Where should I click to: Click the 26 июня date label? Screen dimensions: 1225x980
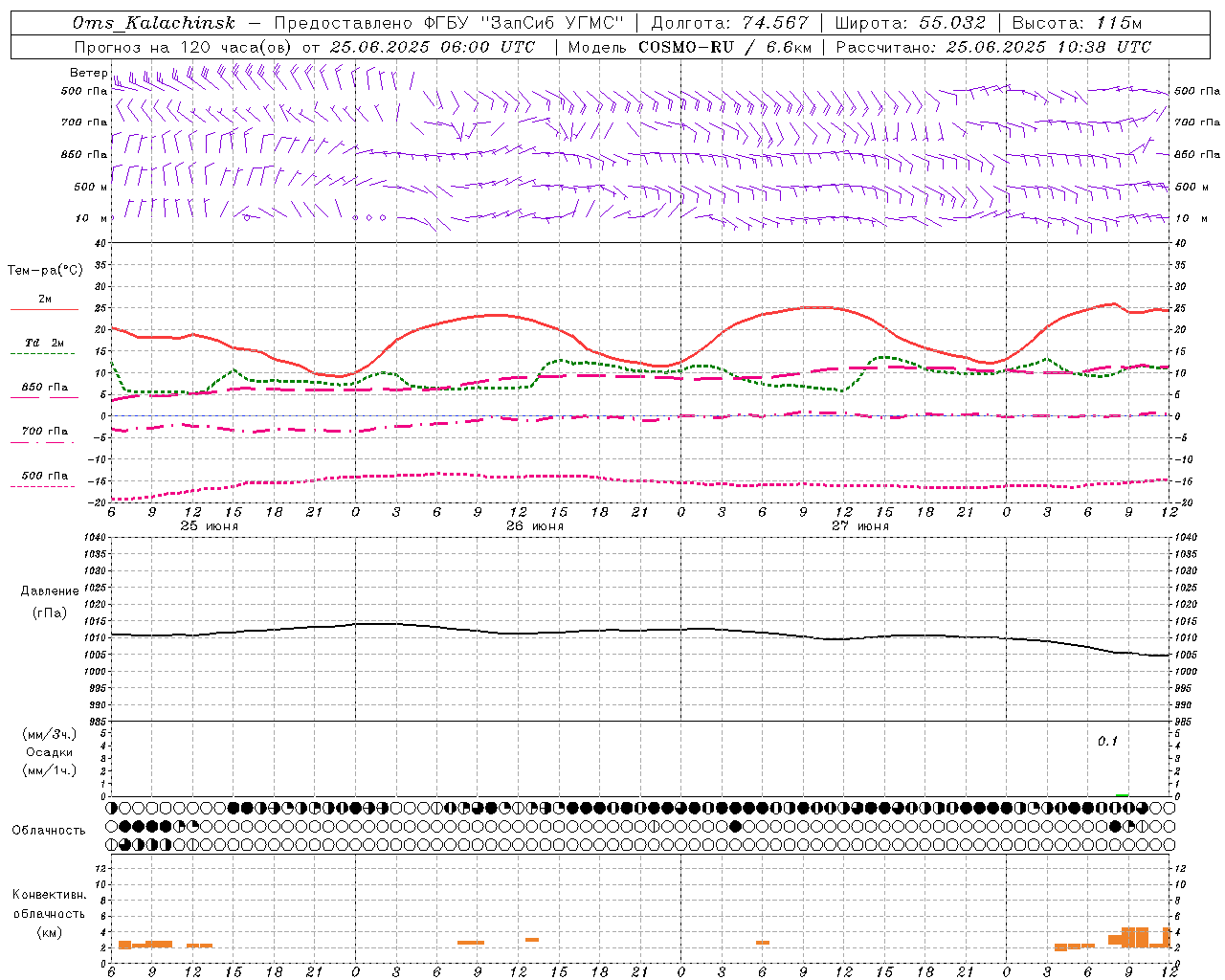(x=535, y=526)
